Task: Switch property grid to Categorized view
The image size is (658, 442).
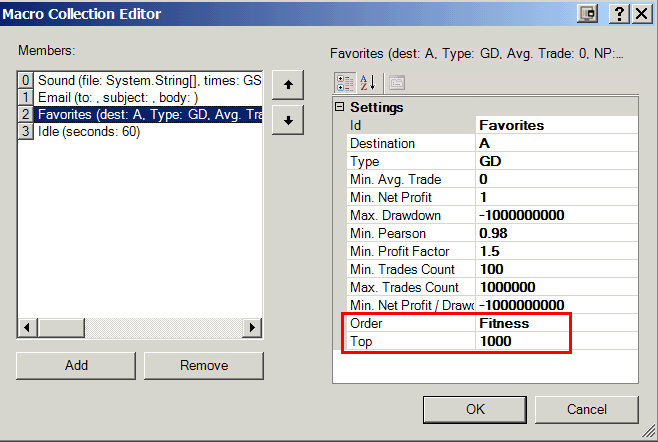Action: tap(344, 83)
